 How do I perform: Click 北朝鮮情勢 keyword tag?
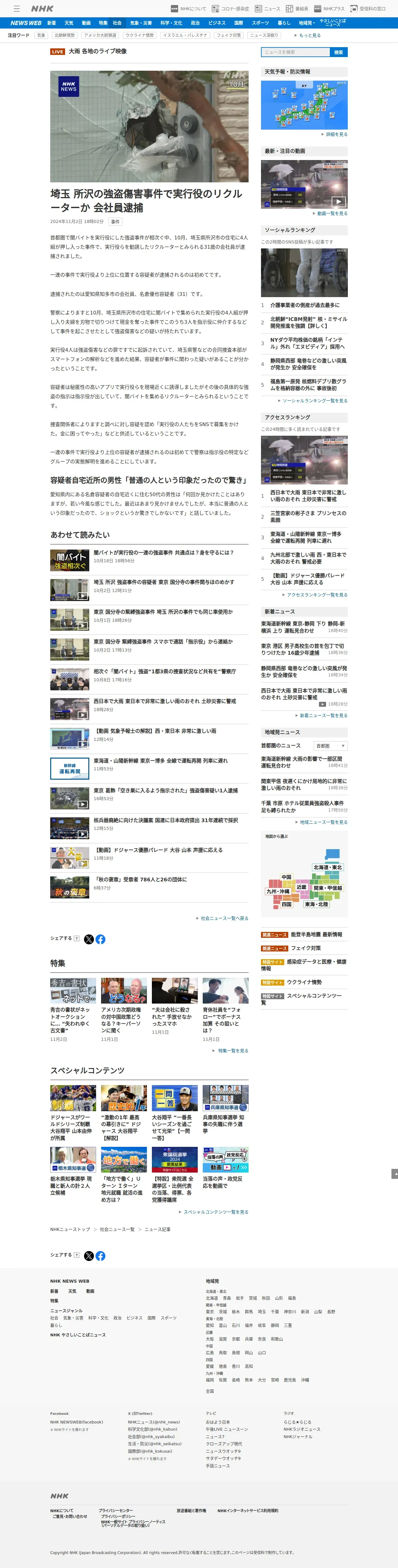64,35
